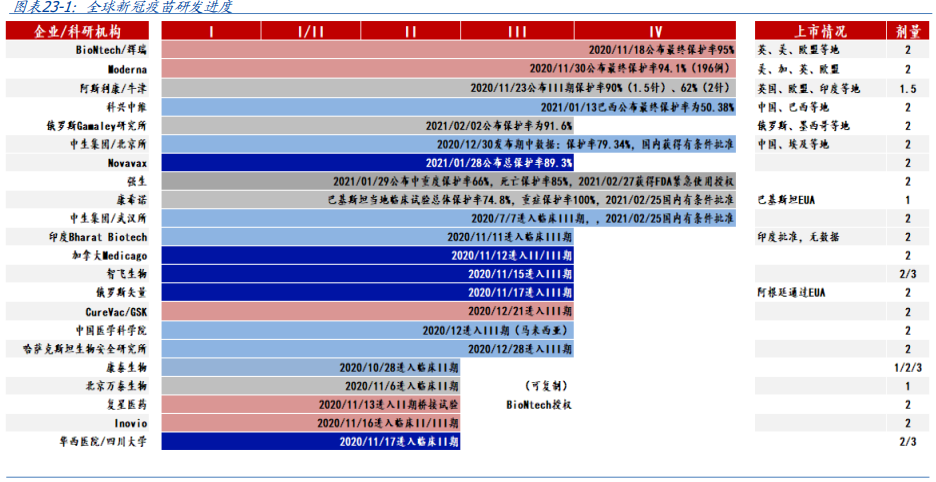The width and height of the screenshot is (936, 482).
Task: Click the market status 俄罗斯、墨西哥等地
Action: [x=803, y=126]
